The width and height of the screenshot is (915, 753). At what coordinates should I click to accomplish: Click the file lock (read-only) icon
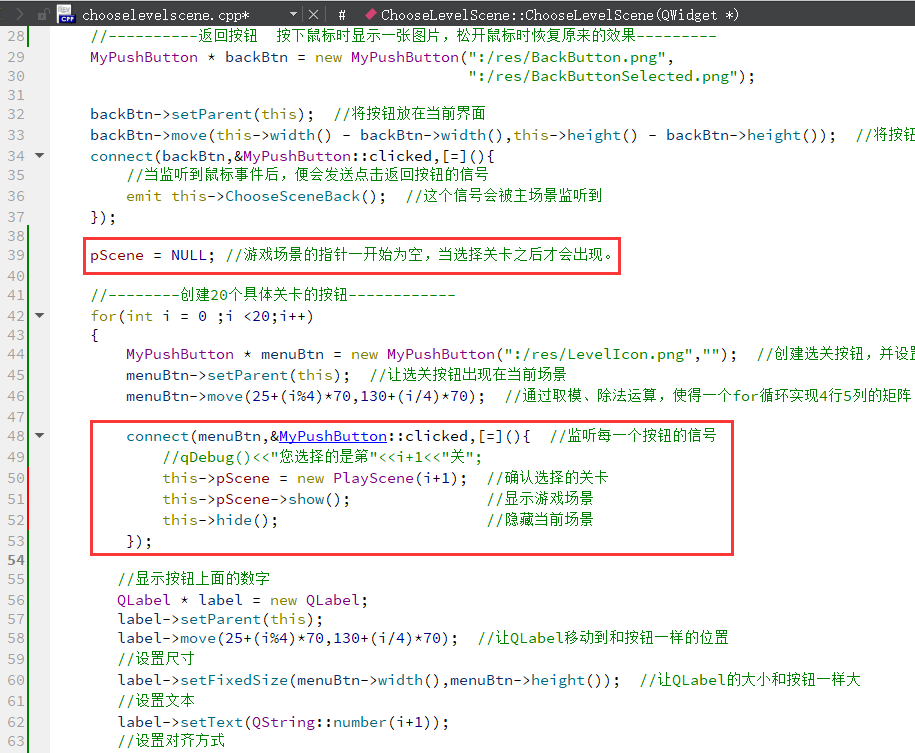[43, 15]
